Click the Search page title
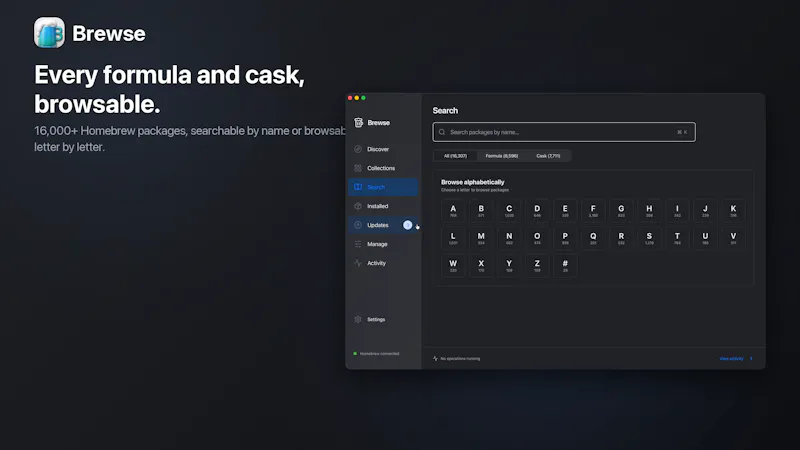This screenshot has width=800, height=450. click(x=445, y=111)
